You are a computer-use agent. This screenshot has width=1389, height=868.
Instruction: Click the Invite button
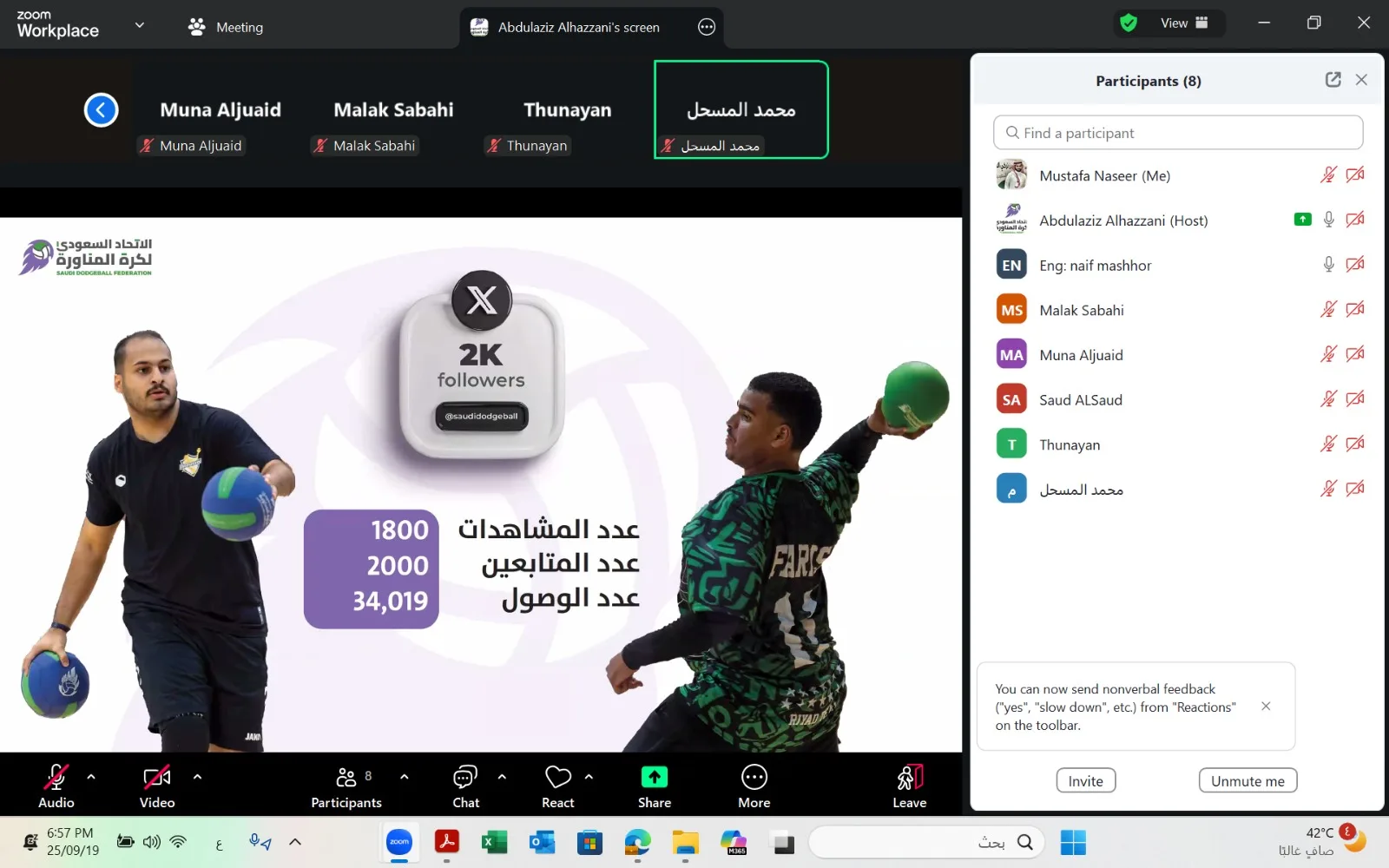[x=1085, y=780]
